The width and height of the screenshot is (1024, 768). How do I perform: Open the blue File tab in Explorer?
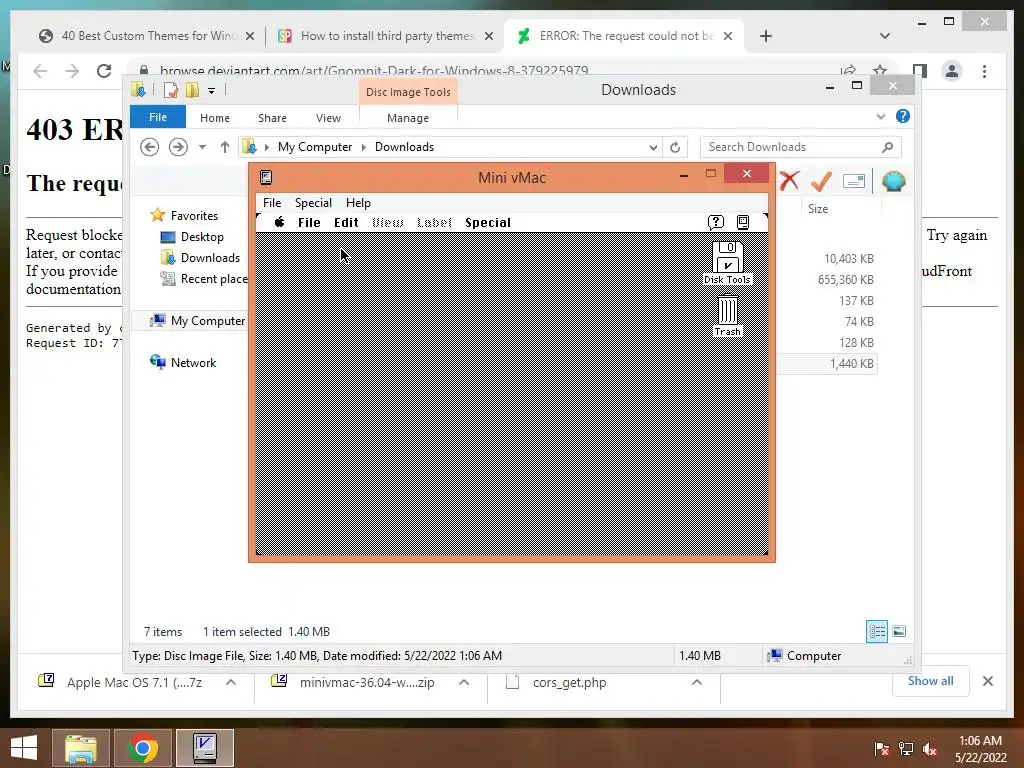click(x=158, y=117)
